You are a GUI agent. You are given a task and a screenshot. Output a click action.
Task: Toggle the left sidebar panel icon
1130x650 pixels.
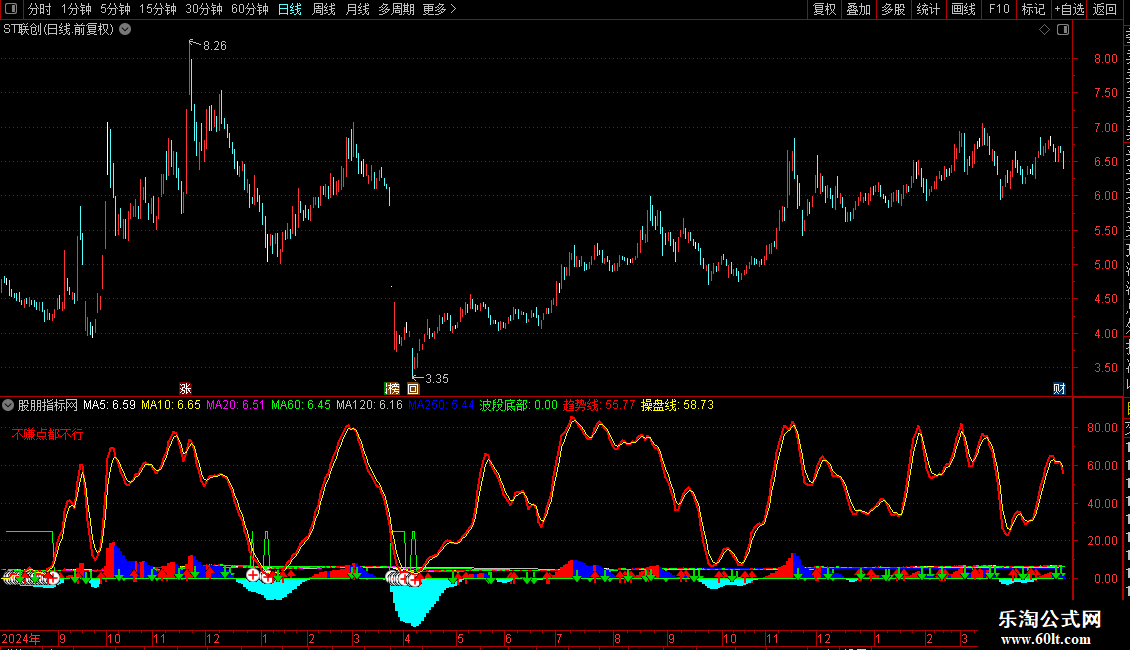[x=11, y=9]
